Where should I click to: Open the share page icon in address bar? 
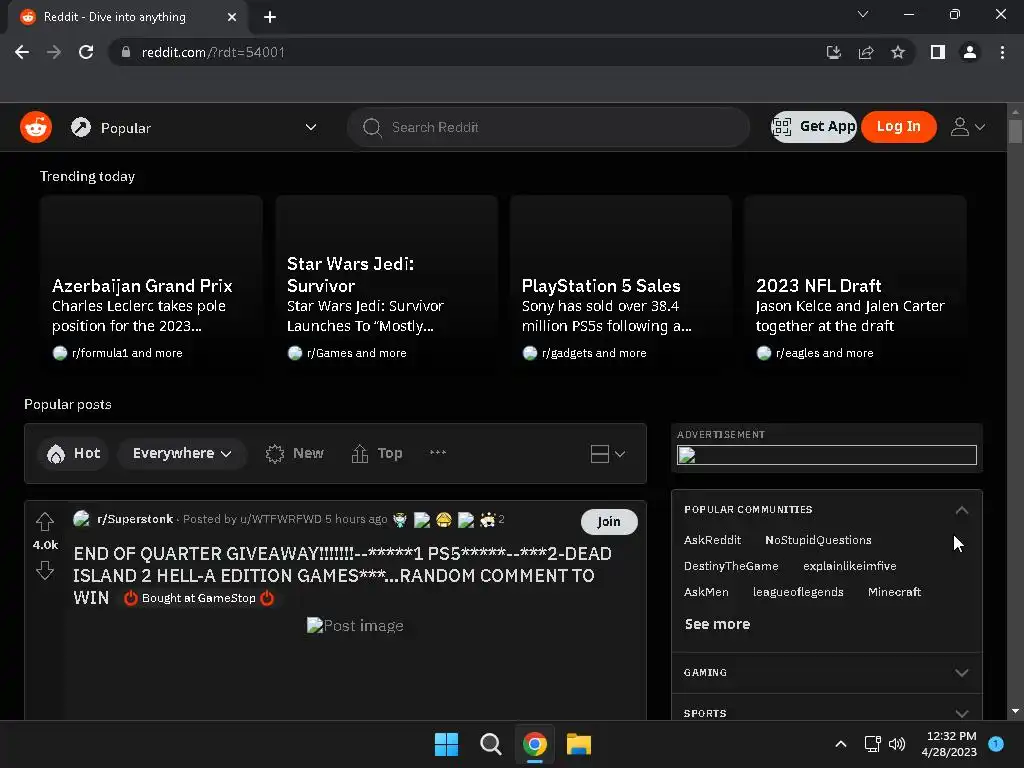(x=866, y=52)
